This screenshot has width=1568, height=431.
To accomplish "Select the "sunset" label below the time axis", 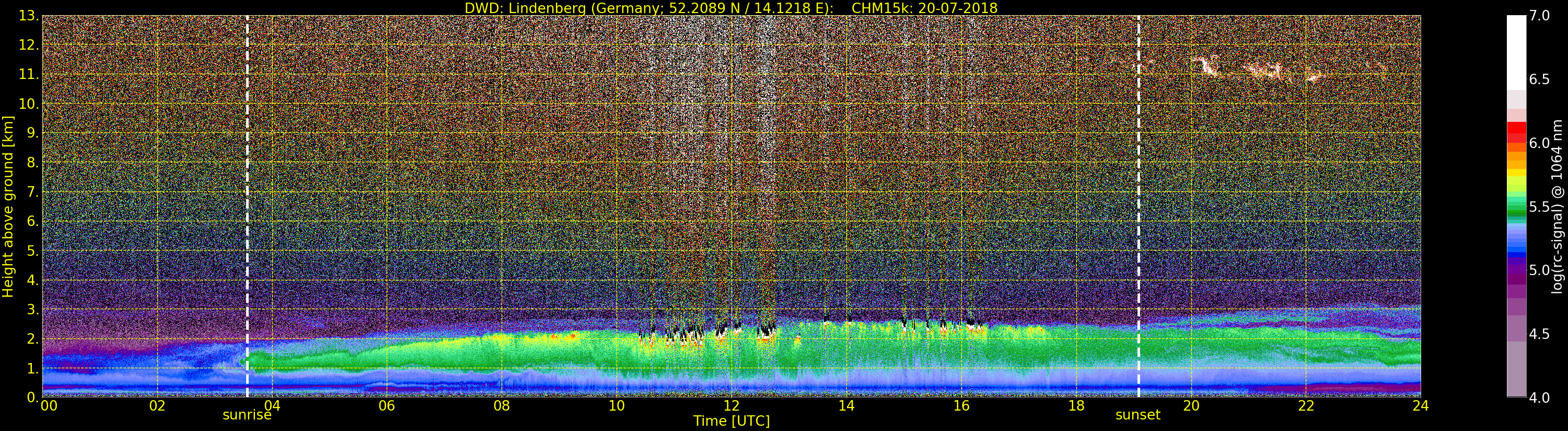I will pos(1137,415).
